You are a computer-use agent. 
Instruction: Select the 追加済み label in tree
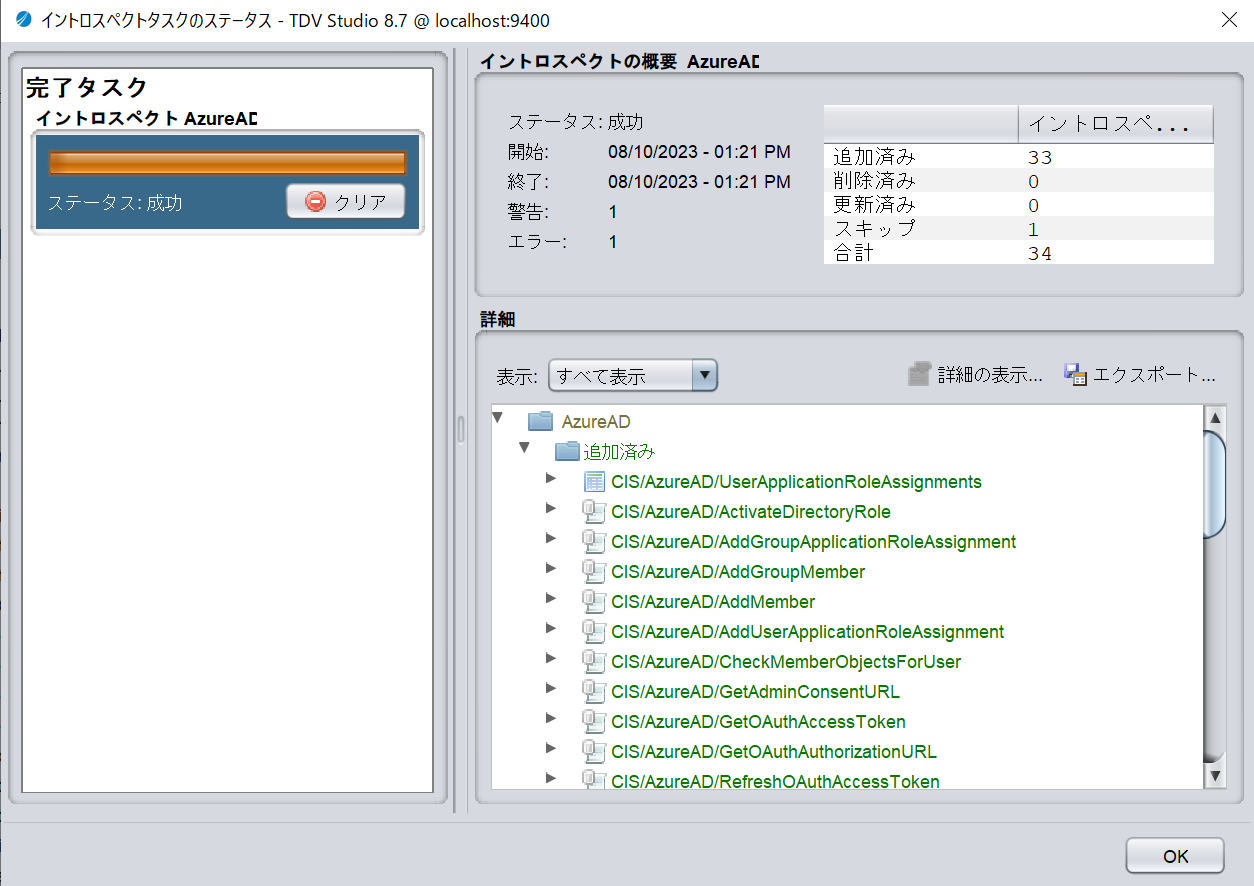pos(619,452)
